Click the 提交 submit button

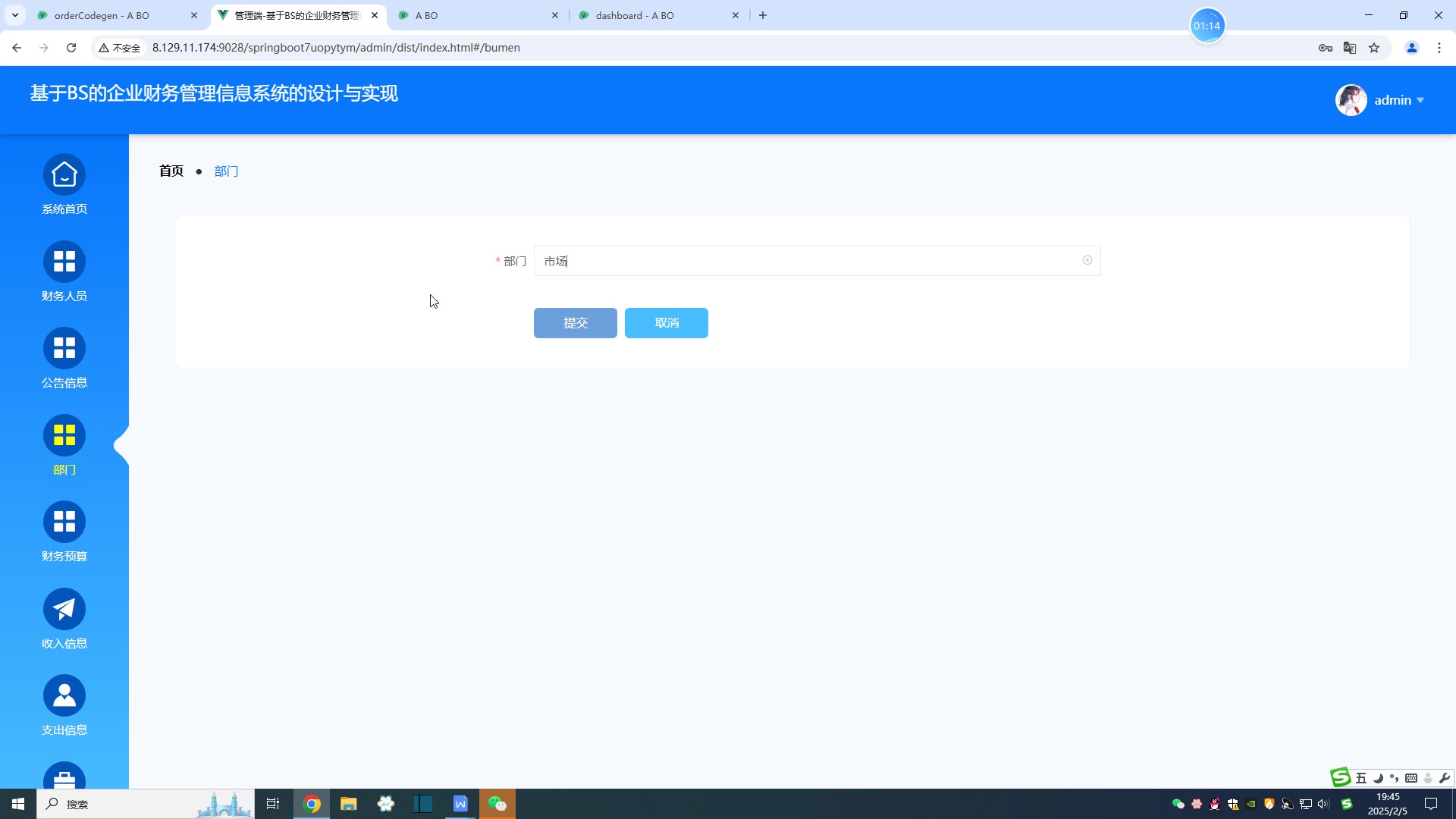coord(575,323)
